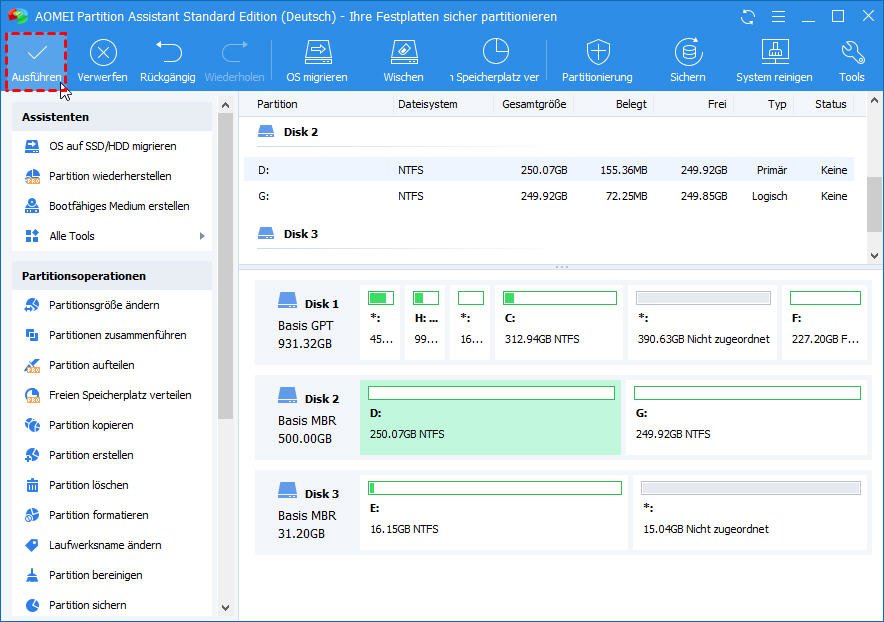Select Disk 2 Basis MBR block

pos(308,418)
